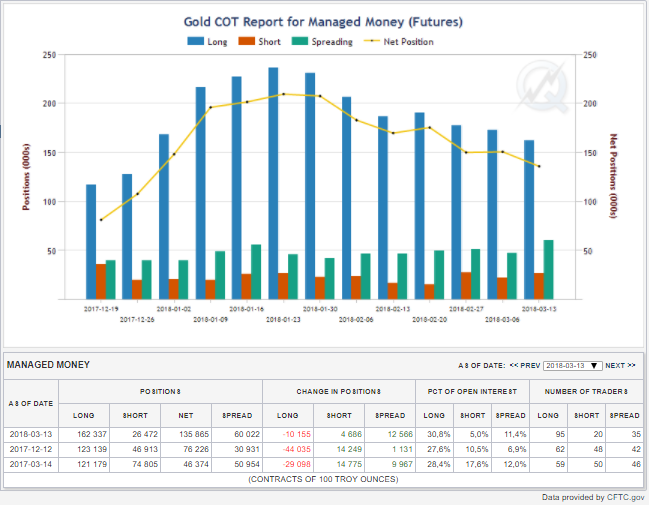Select the 2018-03-13 table row date
Viewport: 650px width, 506px height.
tap(31, 435)
